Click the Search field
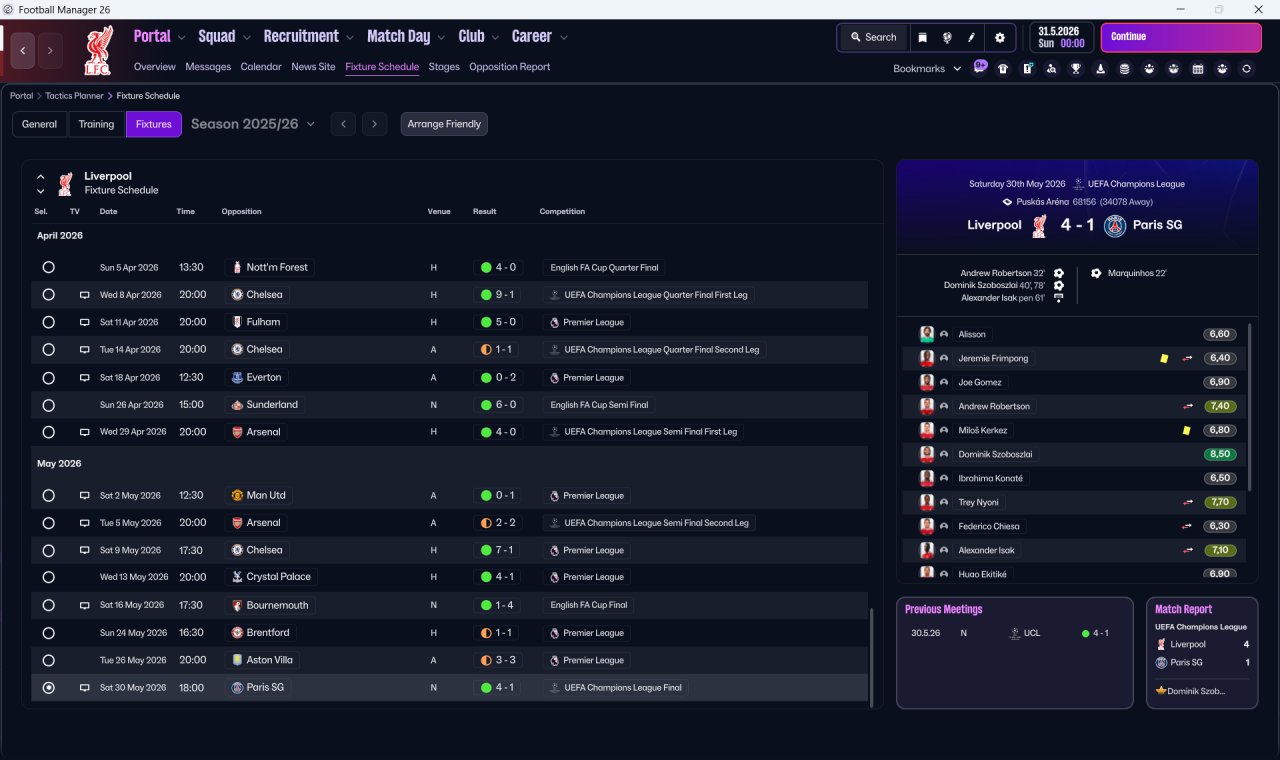The image size is (1280, 760). (873, 38)
